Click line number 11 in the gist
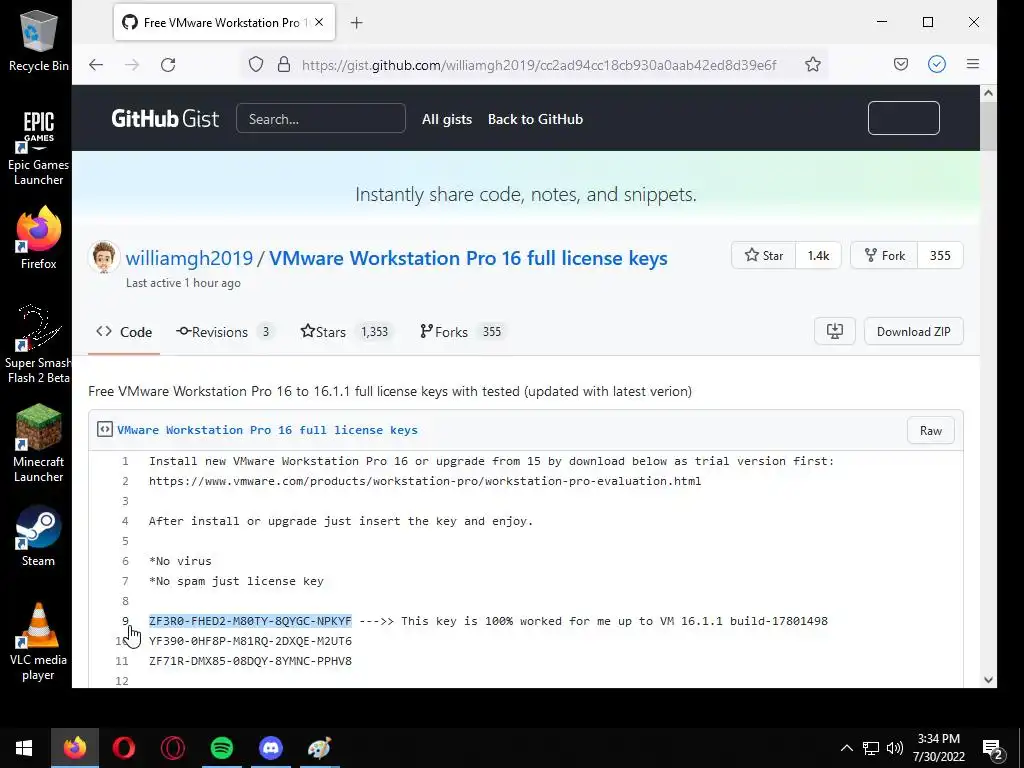The width and height of the screenshot is (1024, 768). pyautogui.click(x=122, y=661)
